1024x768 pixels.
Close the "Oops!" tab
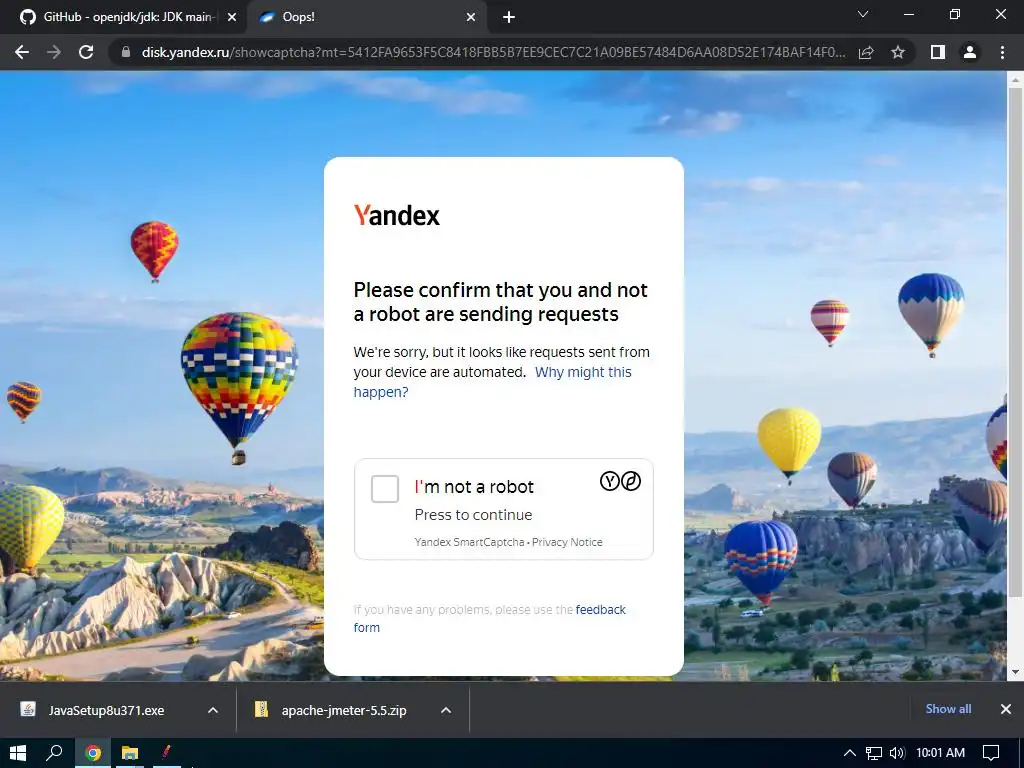[471, 18]
